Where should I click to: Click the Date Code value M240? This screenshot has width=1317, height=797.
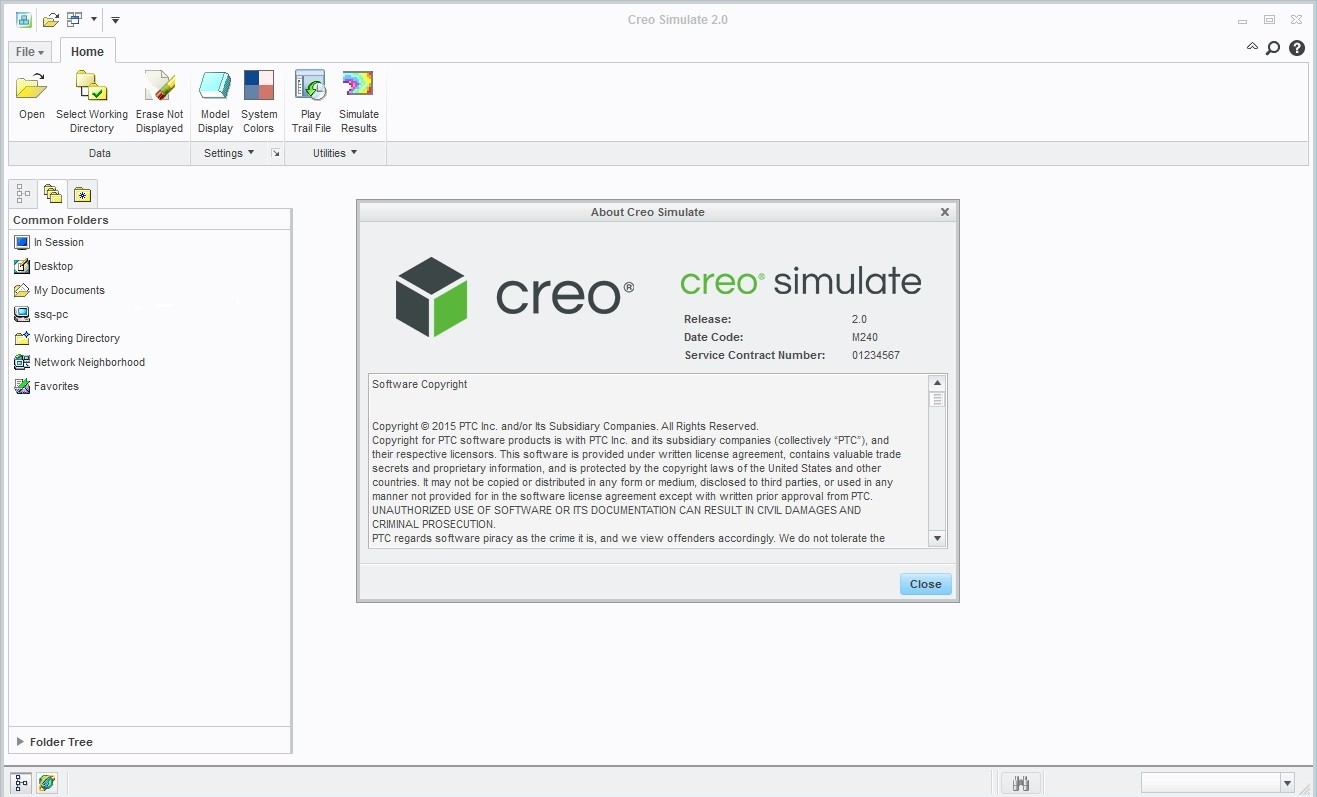[x=865, y=337]
